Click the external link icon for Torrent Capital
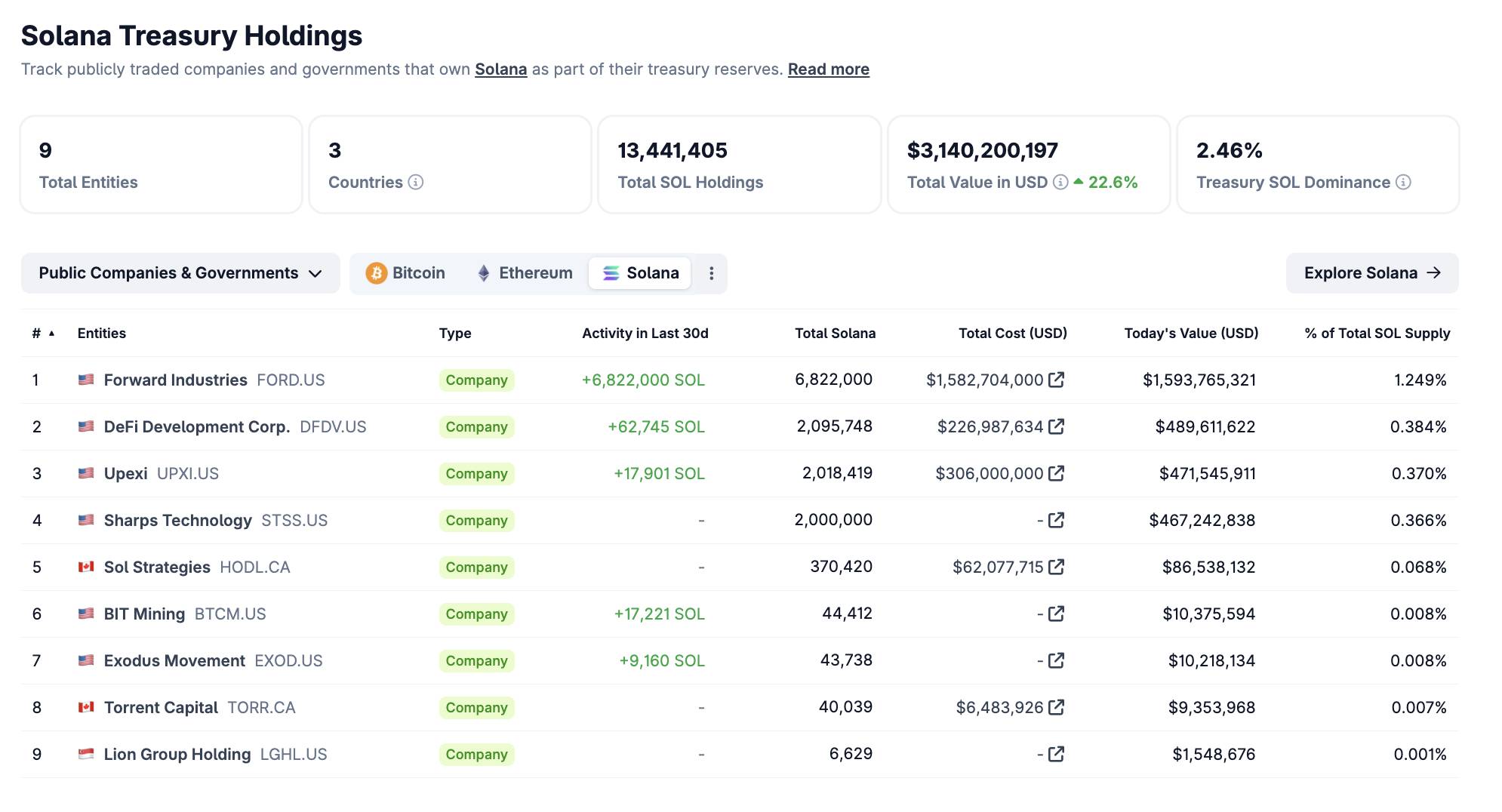Image resolution: width=1502 pixels, height=812 pixels. (x=1057, y=707)
